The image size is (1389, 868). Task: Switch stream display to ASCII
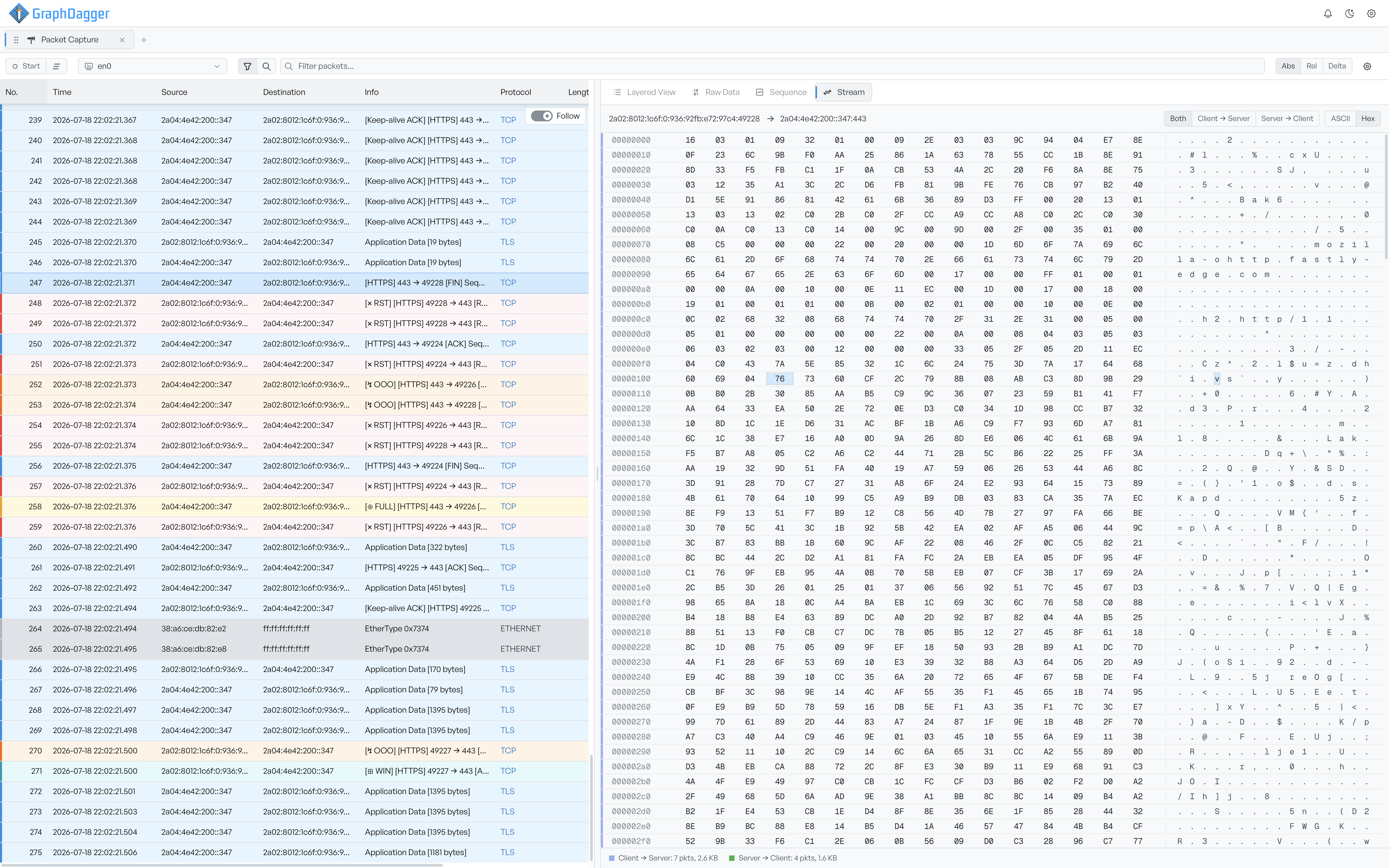coord(1340,118)
